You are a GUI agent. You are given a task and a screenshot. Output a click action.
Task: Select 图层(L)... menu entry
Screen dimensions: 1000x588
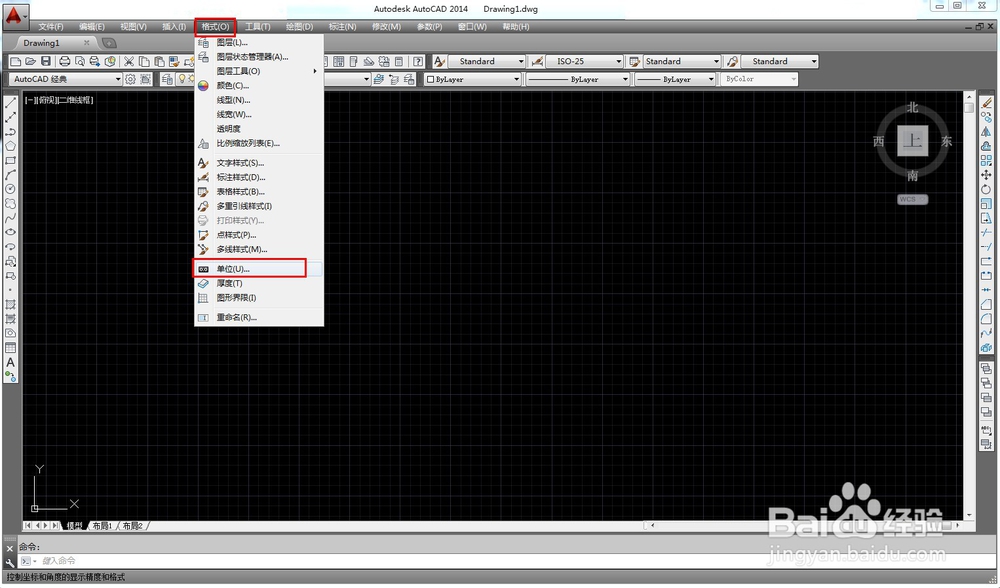click(259, 42)
